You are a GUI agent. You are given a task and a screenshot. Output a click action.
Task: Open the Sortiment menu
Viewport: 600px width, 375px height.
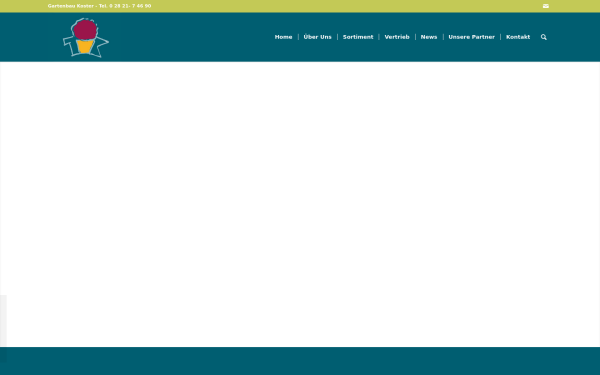358,37
